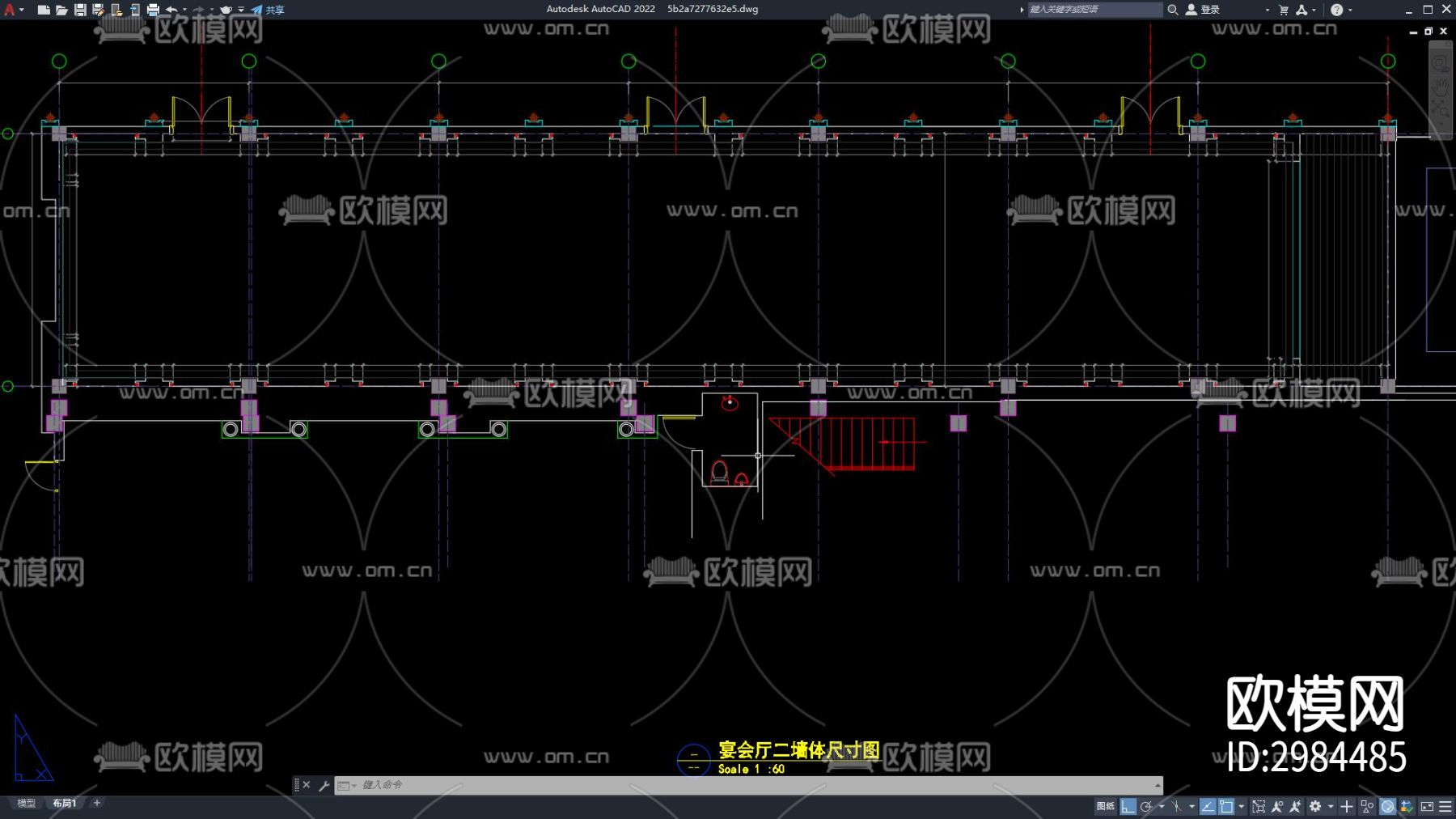Click the 共享 (Share) button
1456x819 pixels.
(x=269, y=10)
